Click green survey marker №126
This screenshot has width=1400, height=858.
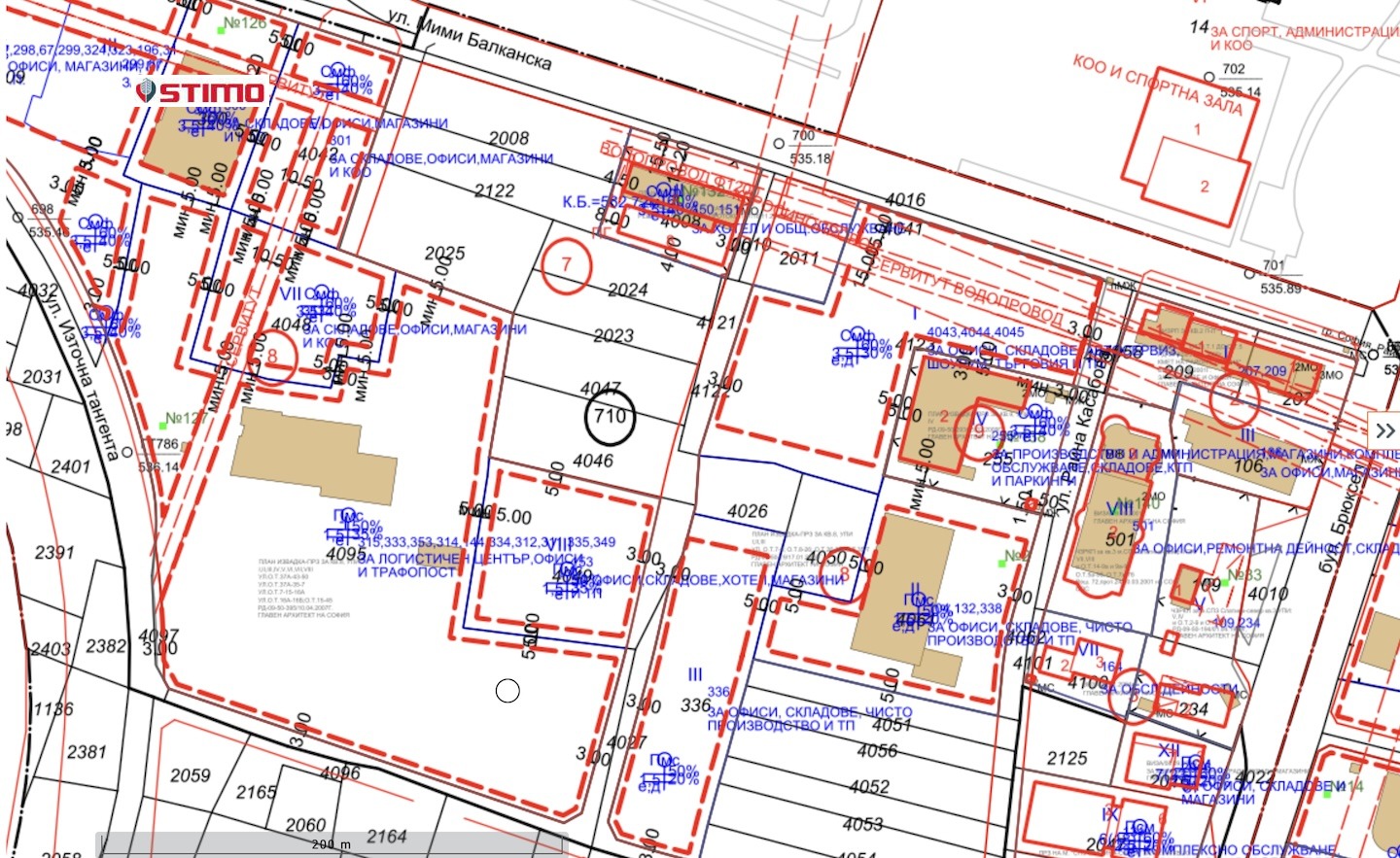[x=222, y=29]
